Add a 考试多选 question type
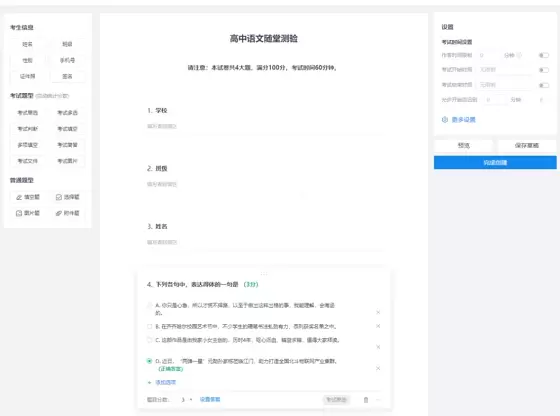560x416 pixels. pyautogui.click(x=68, y=113)
